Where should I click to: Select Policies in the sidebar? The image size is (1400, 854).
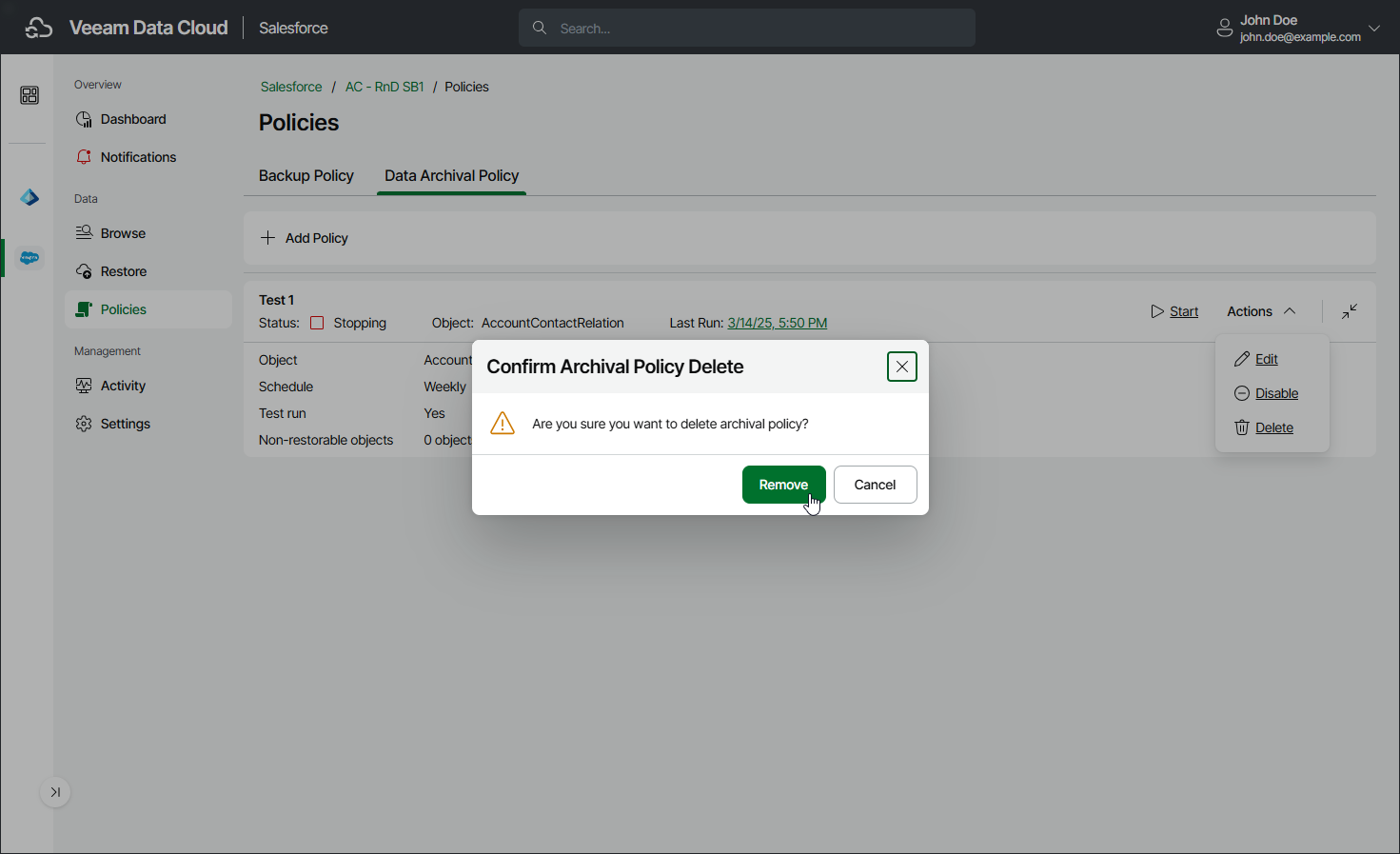(148, 309)
